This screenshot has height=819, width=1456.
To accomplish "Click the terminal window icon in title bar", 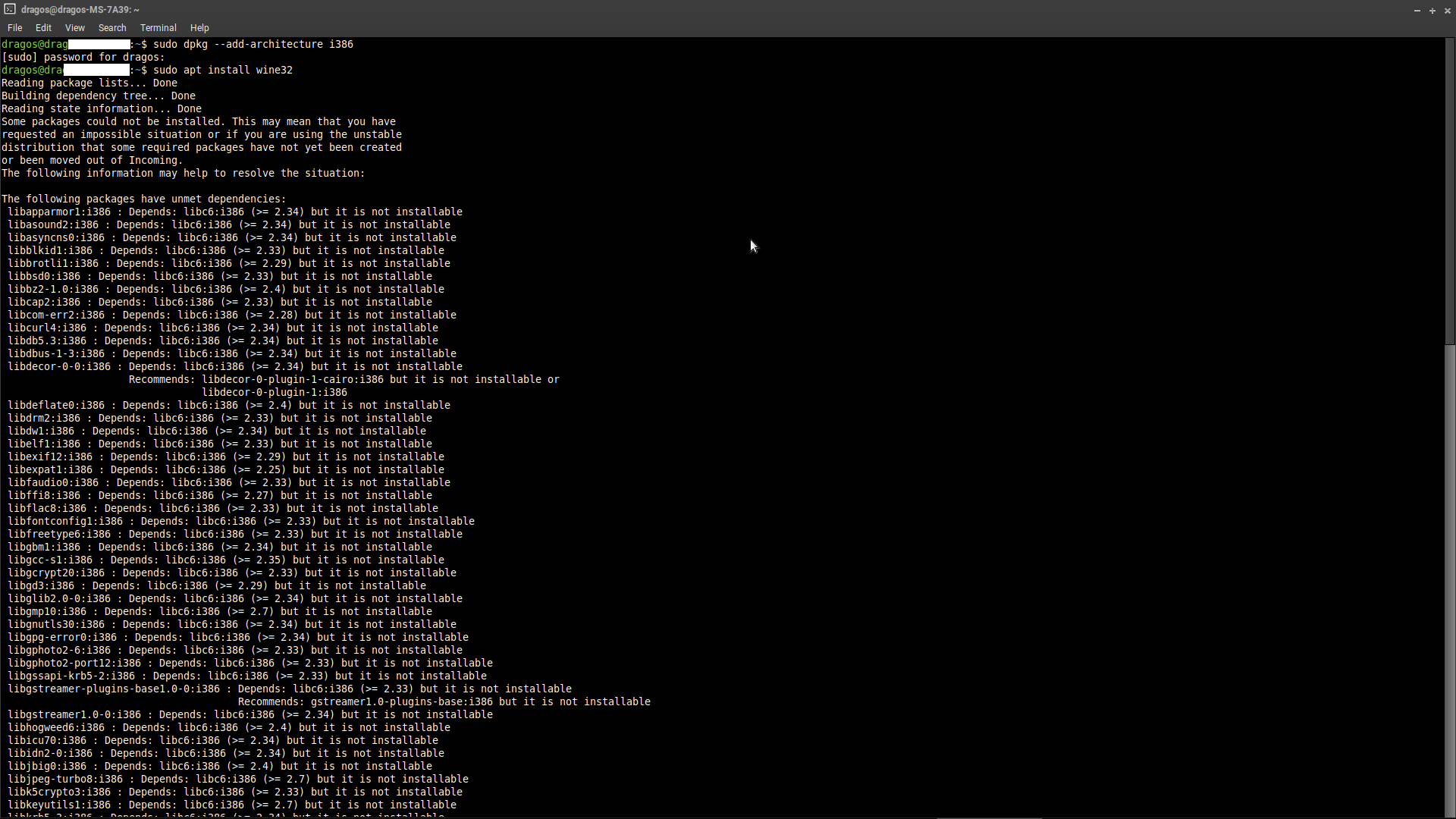I will point(9,9).
